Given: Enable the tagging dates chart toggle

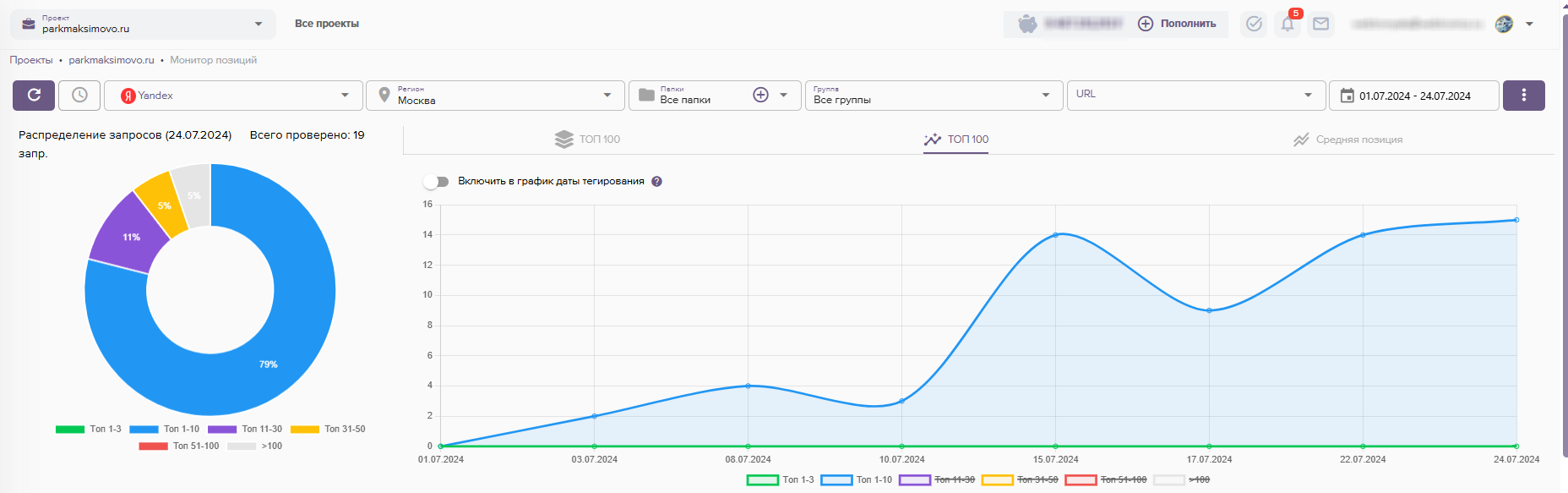Looking at the screenshot, I should coord(436,182).
